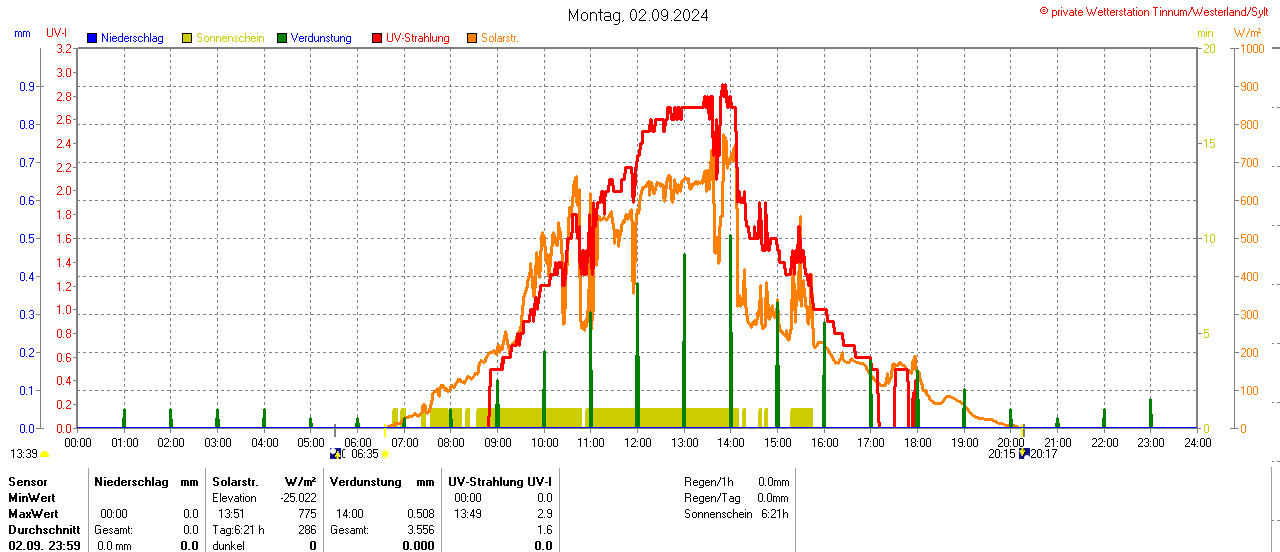Click the yellow Sonnenschein legend swatch
The width and height of the screenshot is (1280, 552).
point(187,38)
